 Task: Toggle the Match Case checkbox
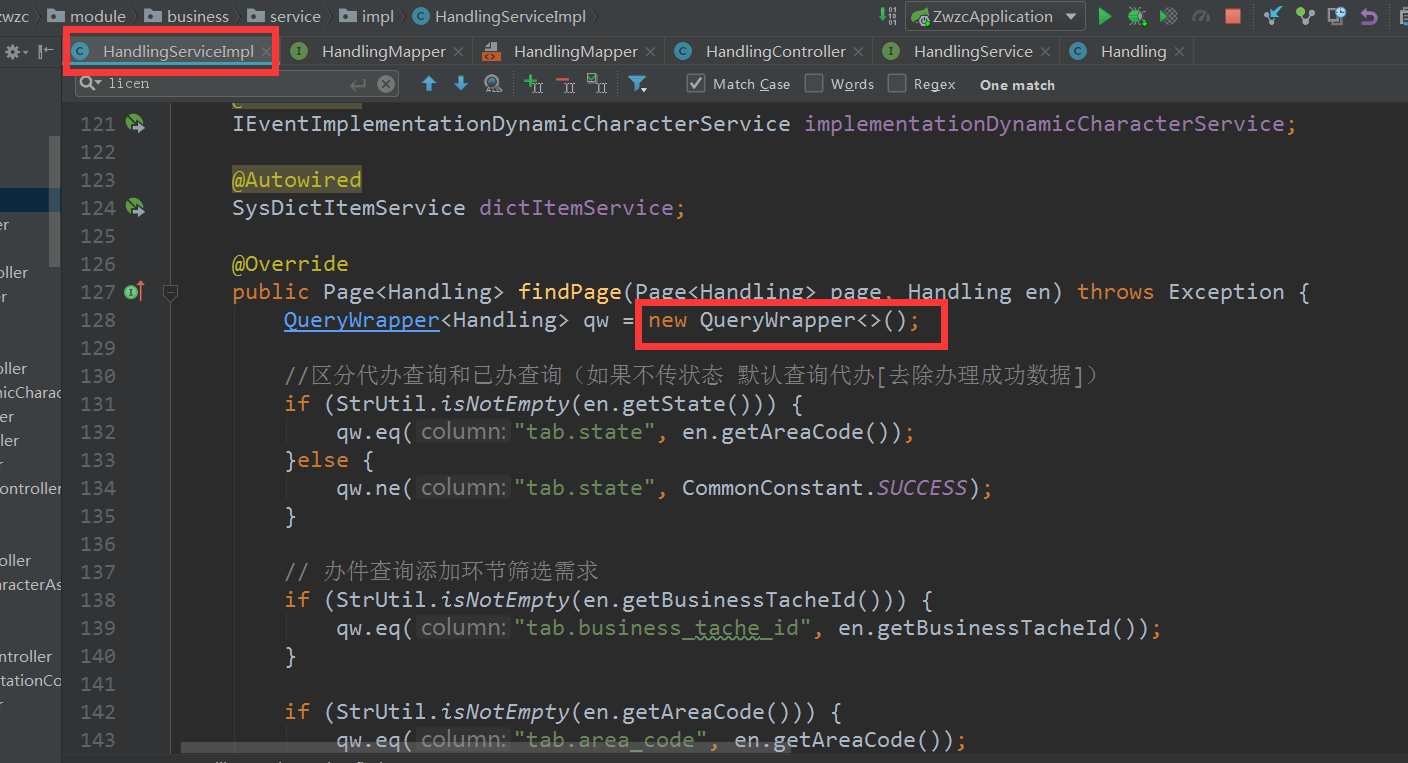pyautogui.click(x=696, y=84)
